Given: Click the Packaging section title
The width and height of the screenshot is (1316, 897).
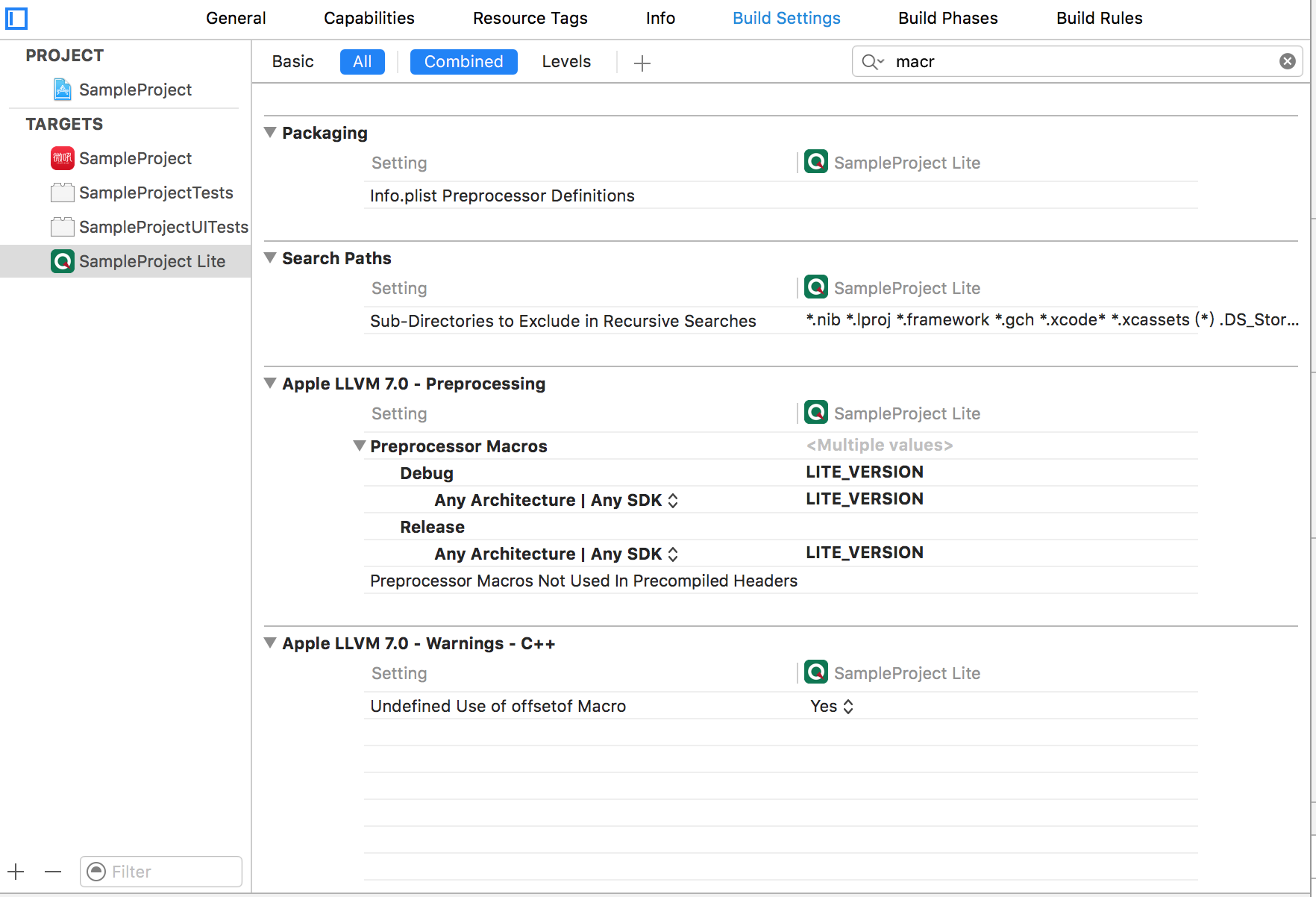Looking at the screenshot, I should [325, 133].
